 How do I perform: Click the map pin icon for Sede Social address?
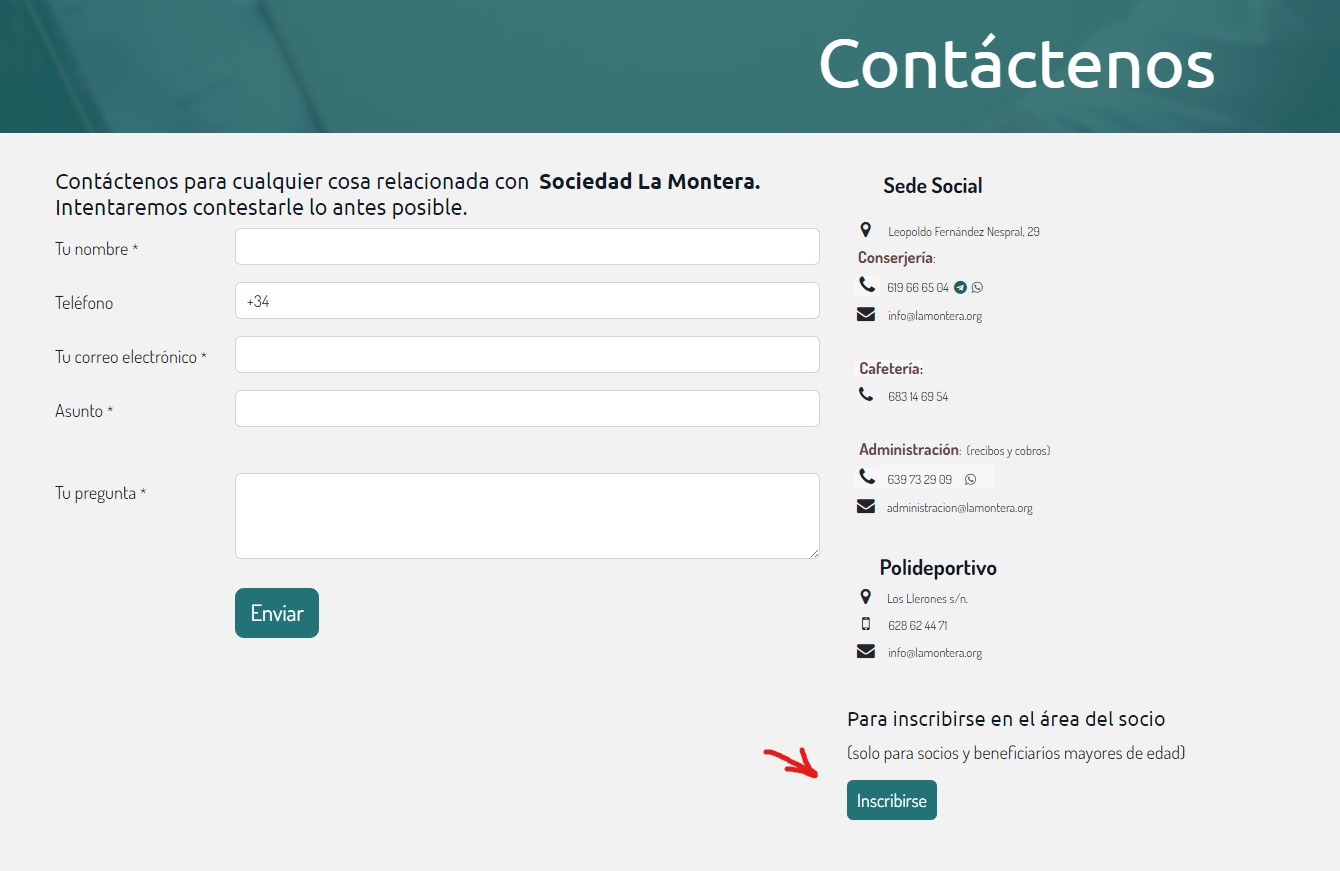[x=866, y=230]
